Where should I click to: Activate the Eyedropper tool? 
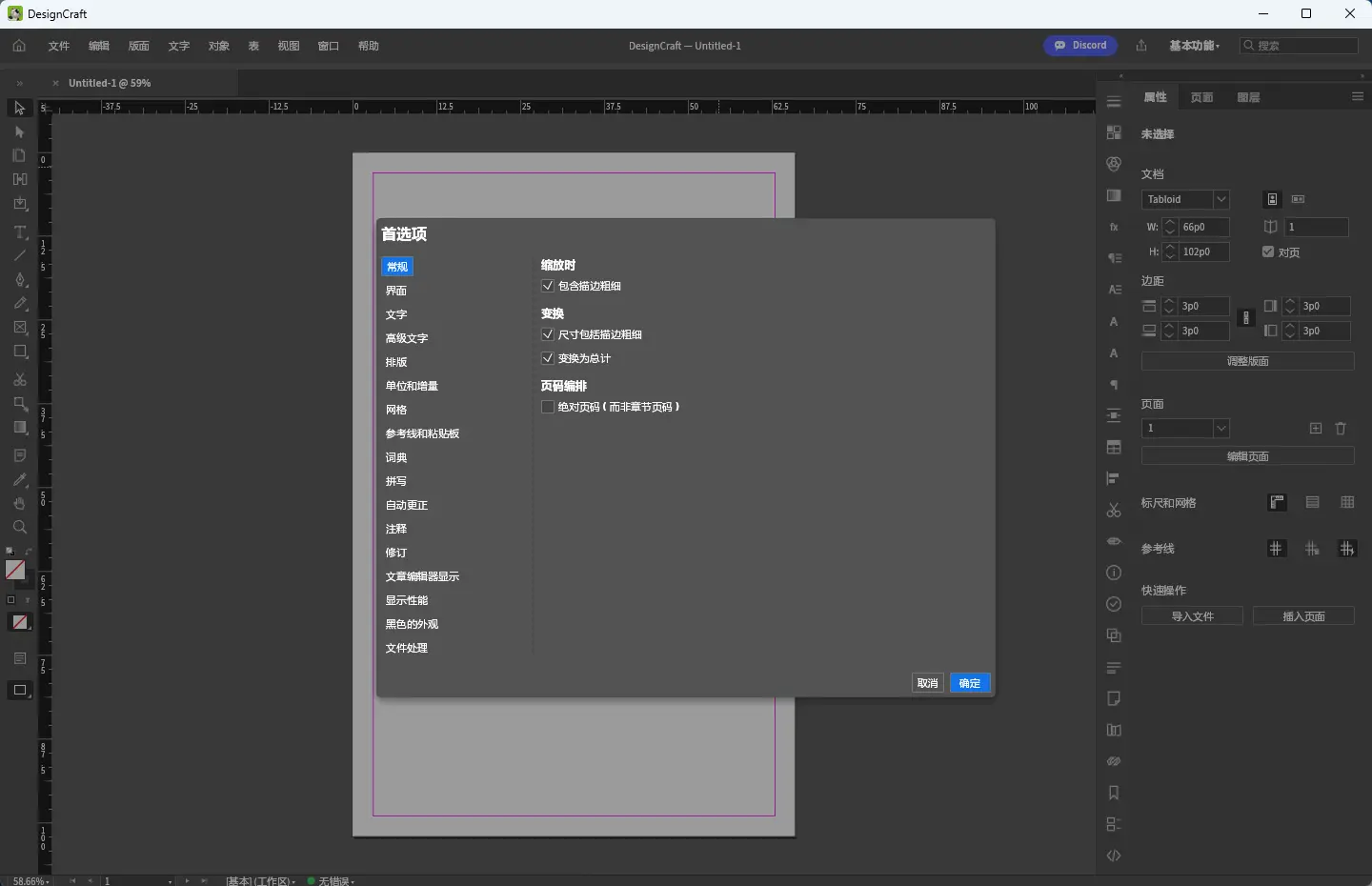click(x=19, y=479)
